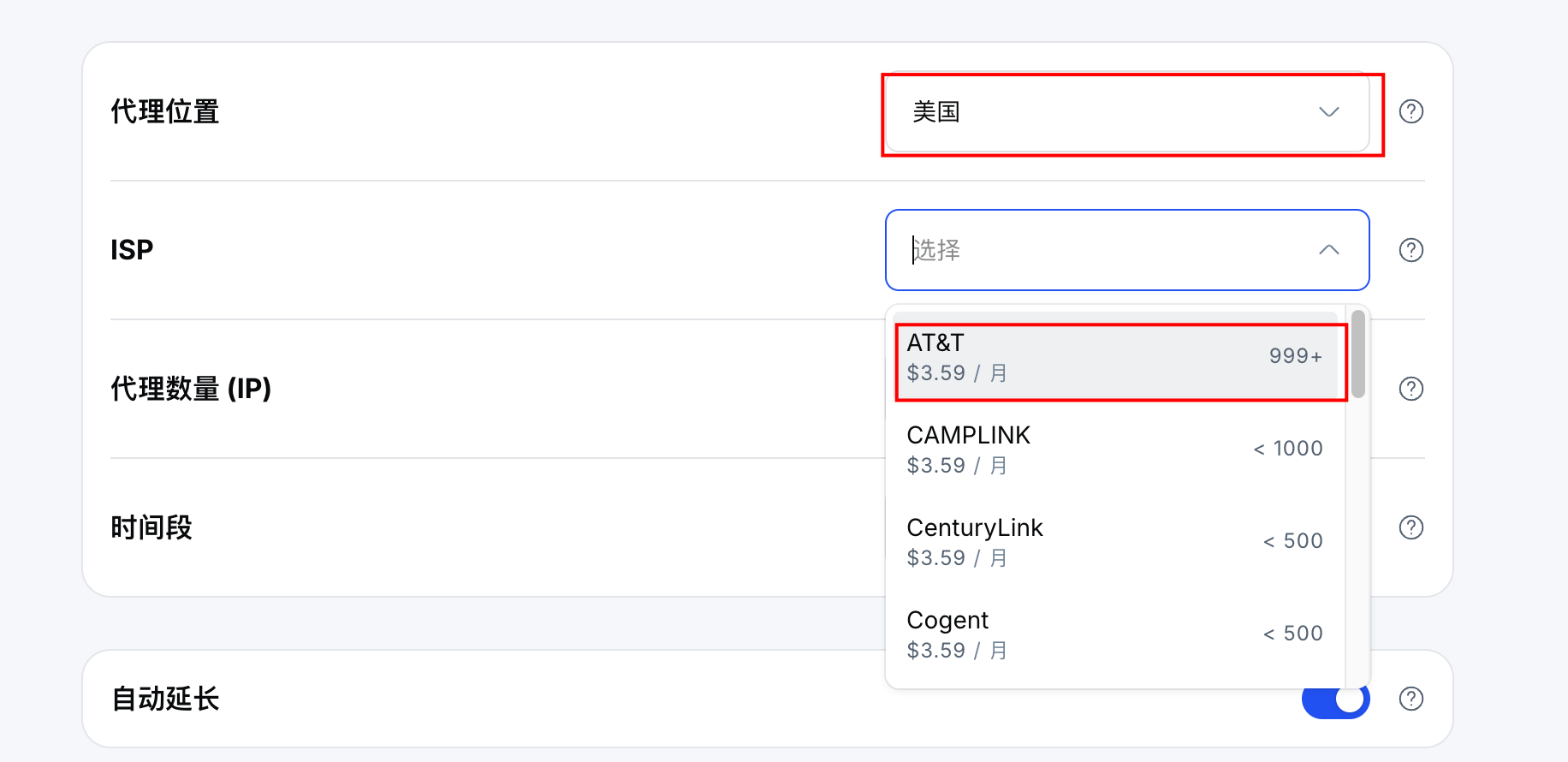1568x762 pixels.
Task: Click the 美国 selected location value
Action: (936, 112)
